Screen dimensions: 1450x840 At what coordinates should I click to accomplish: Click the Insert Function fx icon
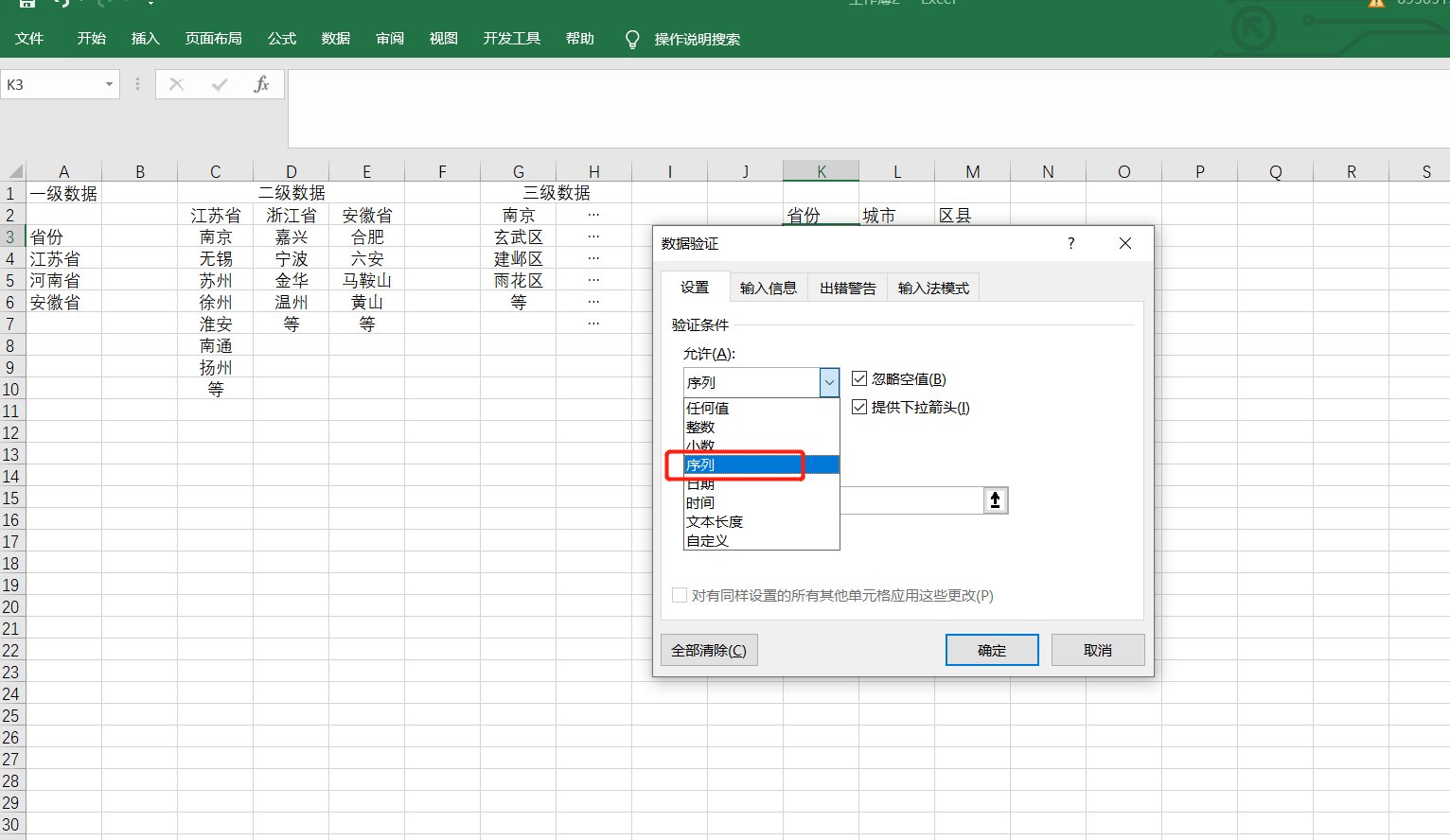tap(261, 84)
